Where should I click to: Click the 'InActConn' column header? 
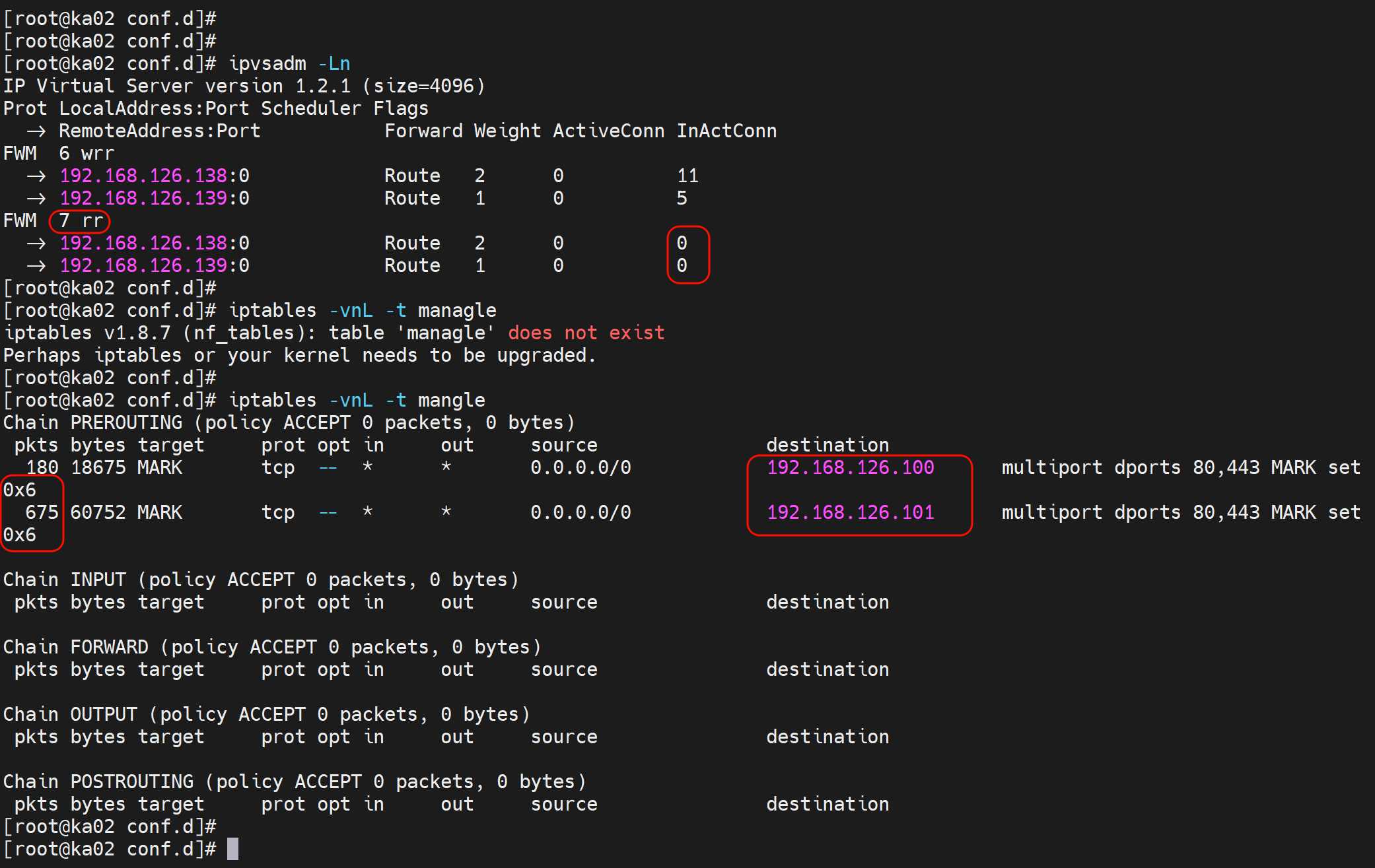coord(726,131)
